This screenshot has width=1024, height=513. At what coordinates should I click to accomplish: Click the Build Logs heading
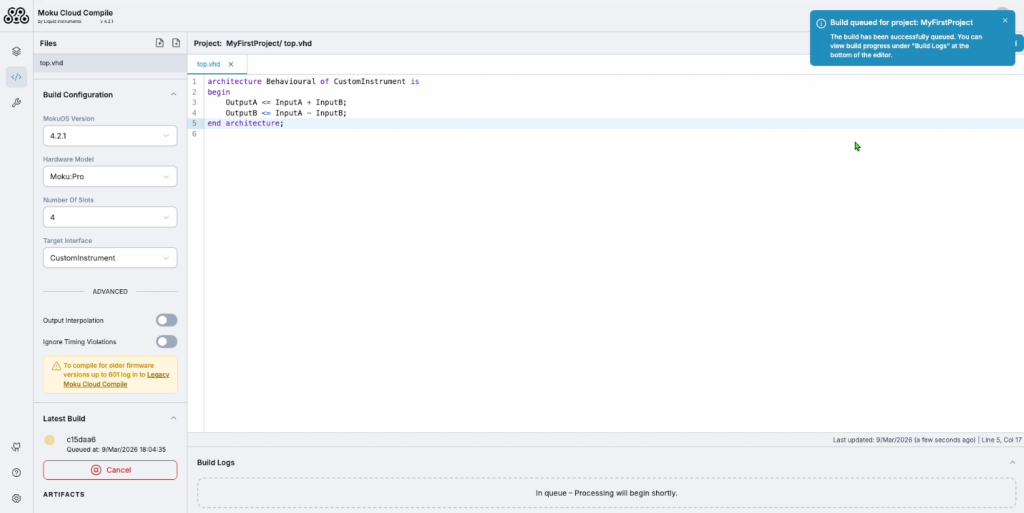[x=216, y=462]
